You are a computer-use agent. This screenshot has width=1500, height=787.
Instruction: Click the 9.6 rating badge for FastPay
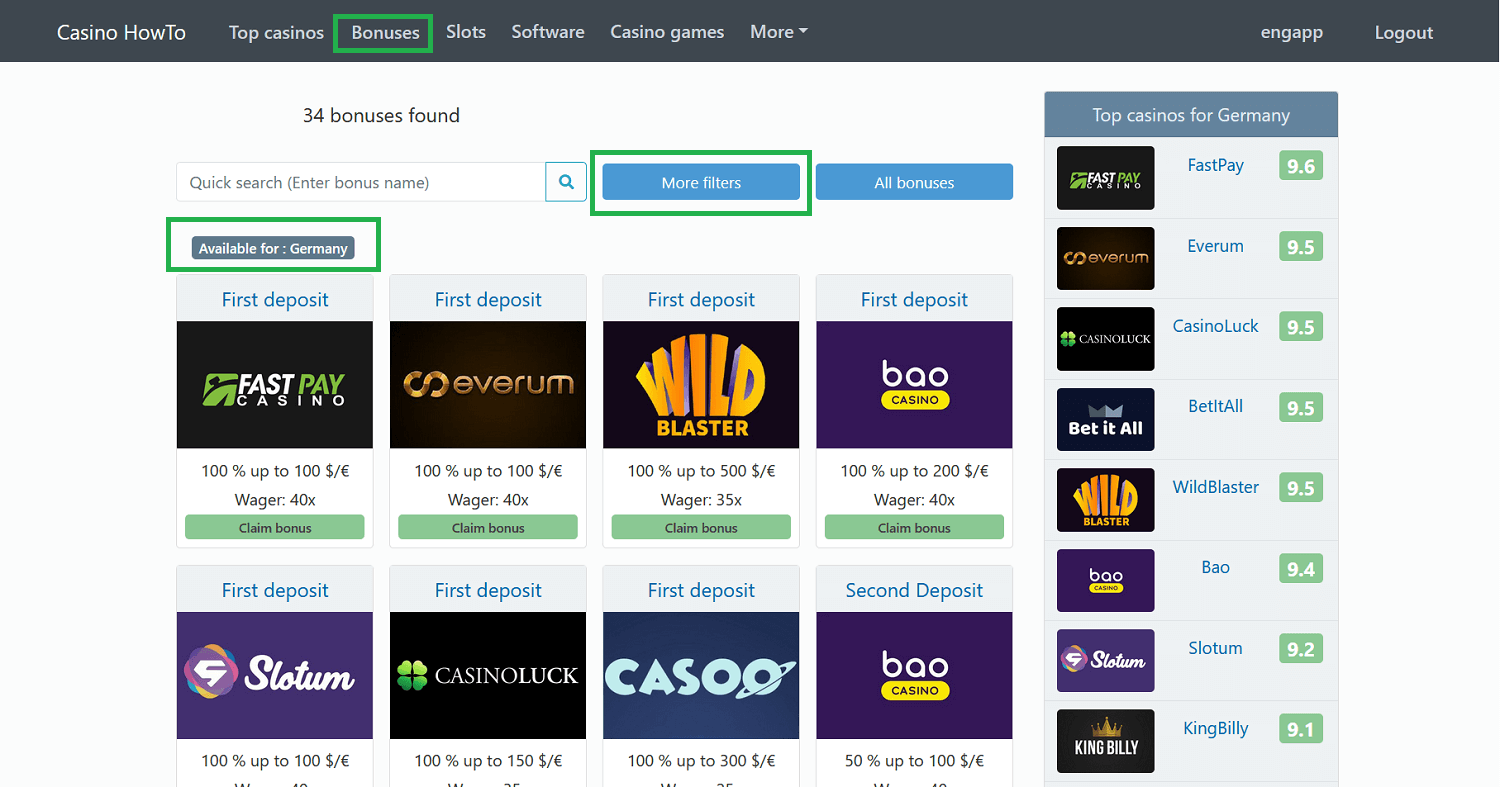(1300, 166)
